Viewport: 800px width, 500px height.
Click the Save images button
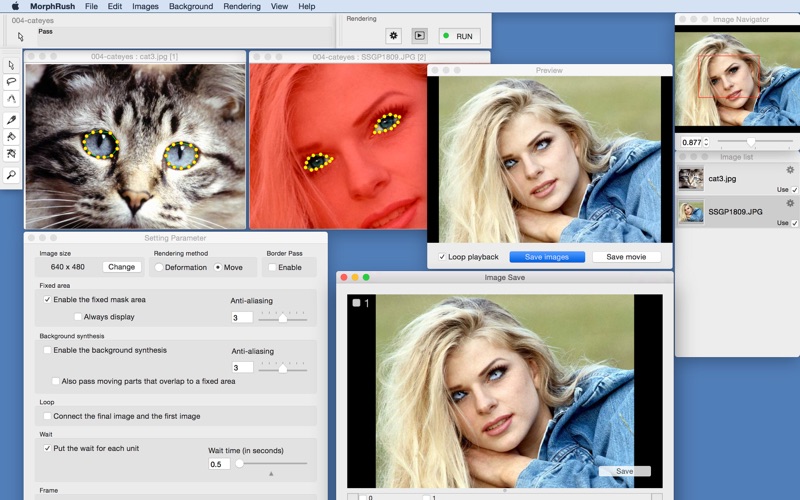click(x=547, y=257)
